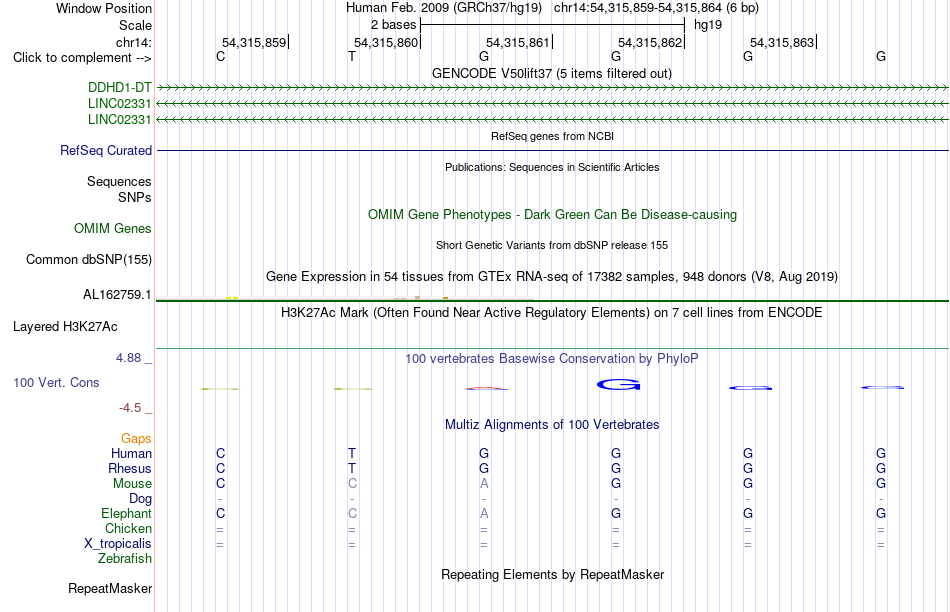Click the 'Multiz Alignments of 100 Vertebrates' title
The width and height of the screenshot is (950, 612).
(552, 424)
